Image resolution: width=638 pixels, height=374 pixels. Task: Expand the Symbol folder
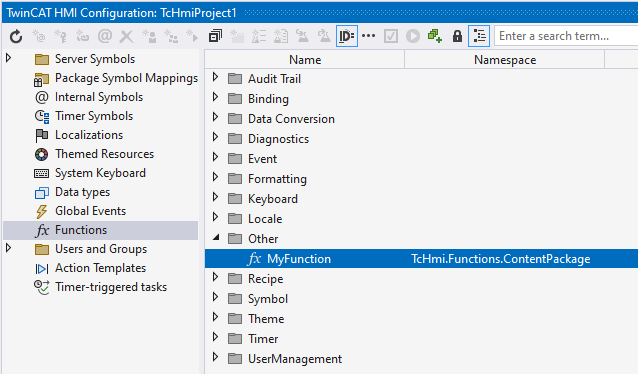216,297
